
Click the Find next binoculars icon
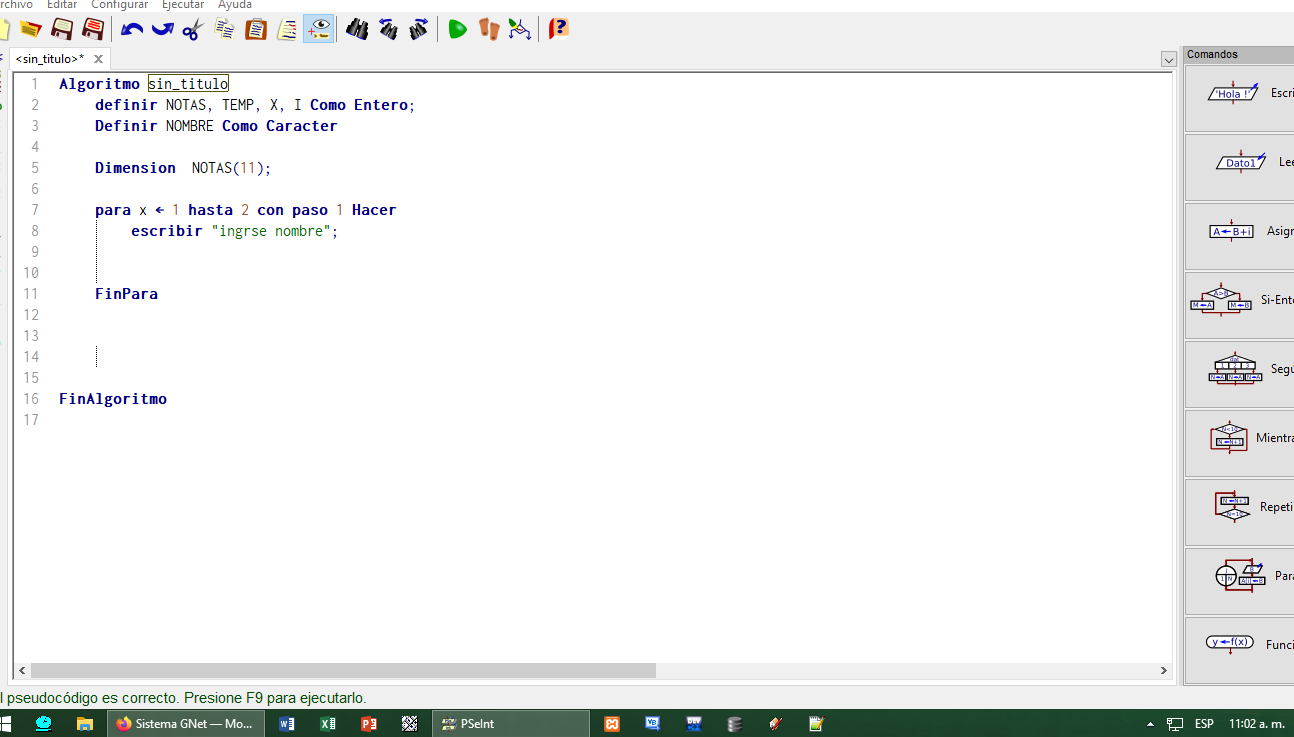(419, 29)
